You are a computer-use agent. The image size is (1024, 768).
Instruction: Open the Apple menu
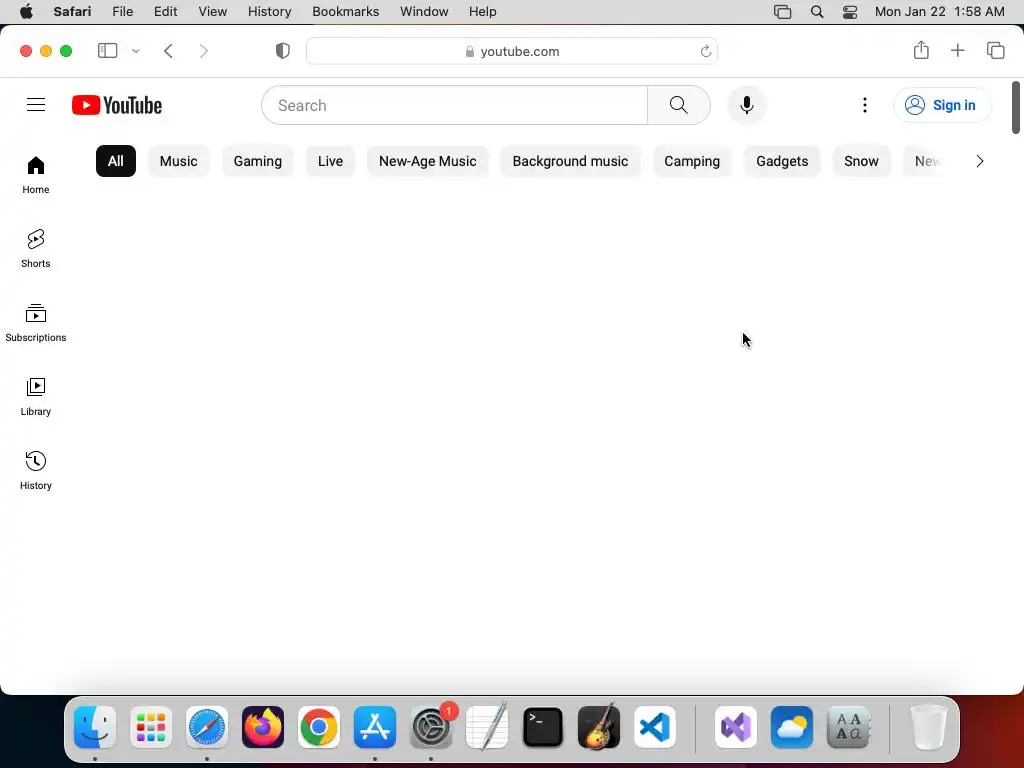pos(26,12)
